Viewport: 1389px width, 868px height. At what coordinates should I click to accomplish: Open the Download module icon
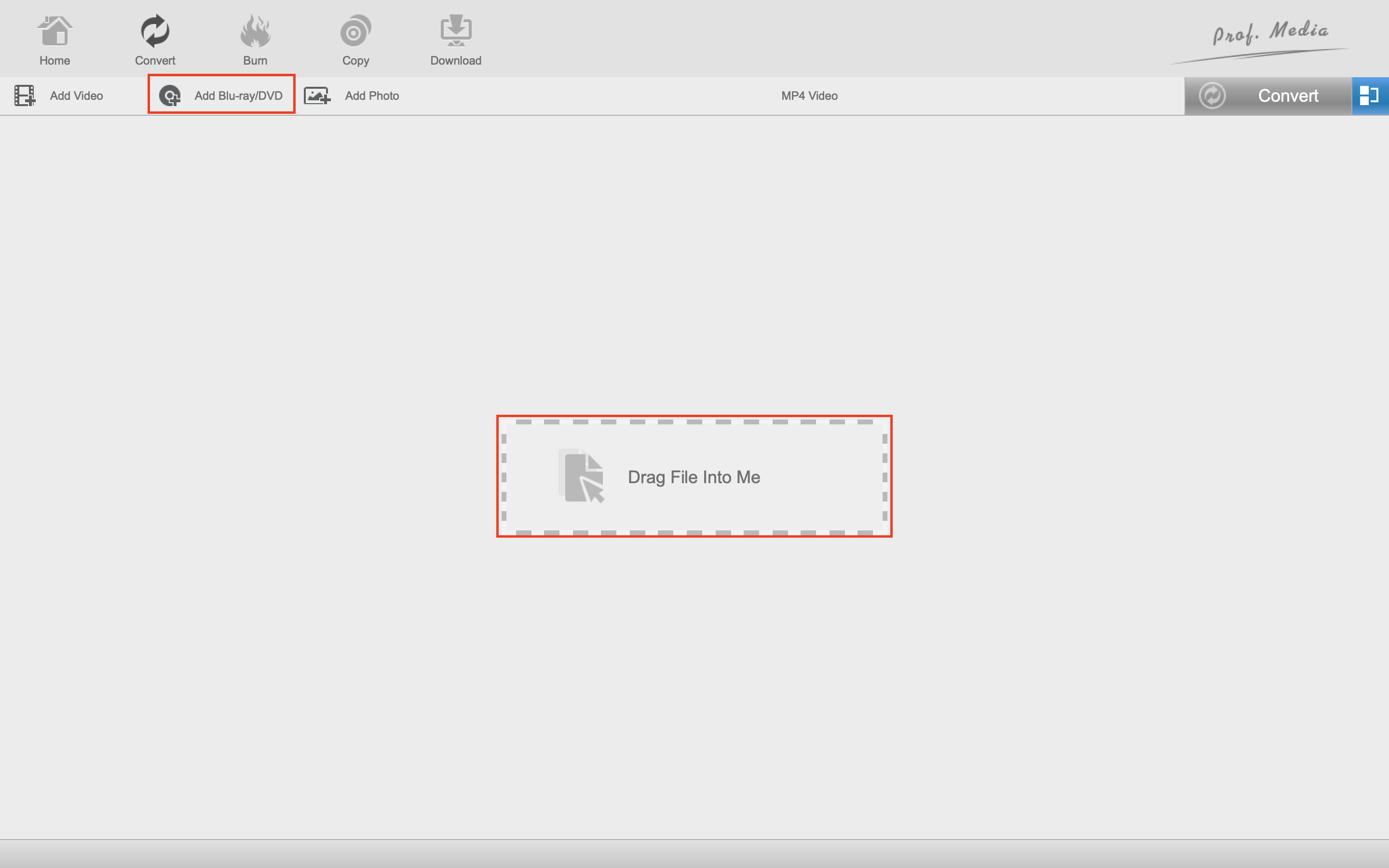point(456,31)
